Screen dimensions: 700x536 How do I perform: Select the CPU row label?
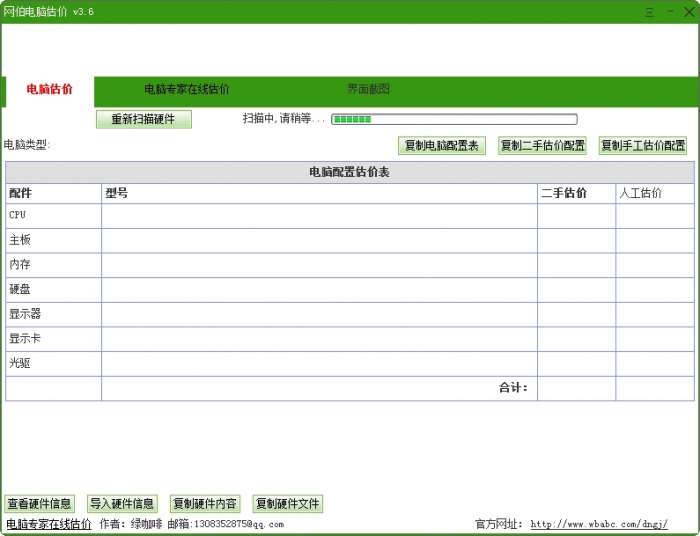click(x=17, y=215)
